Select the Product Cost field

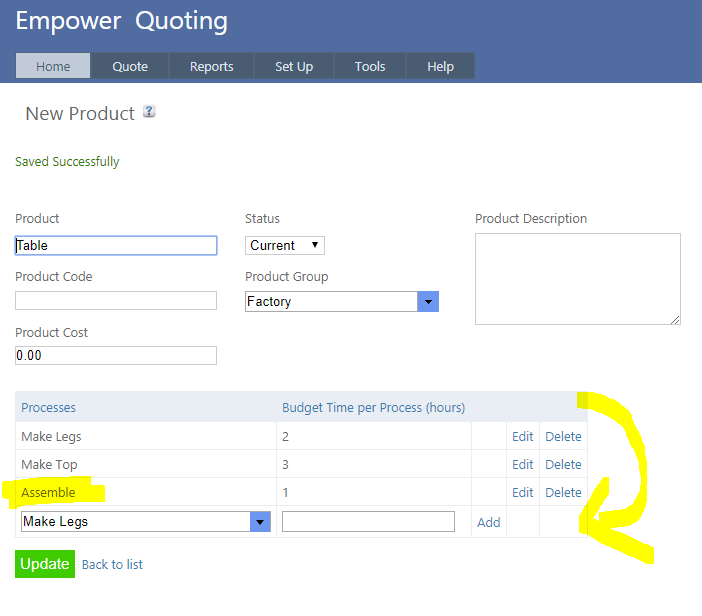tap(116, 355)
